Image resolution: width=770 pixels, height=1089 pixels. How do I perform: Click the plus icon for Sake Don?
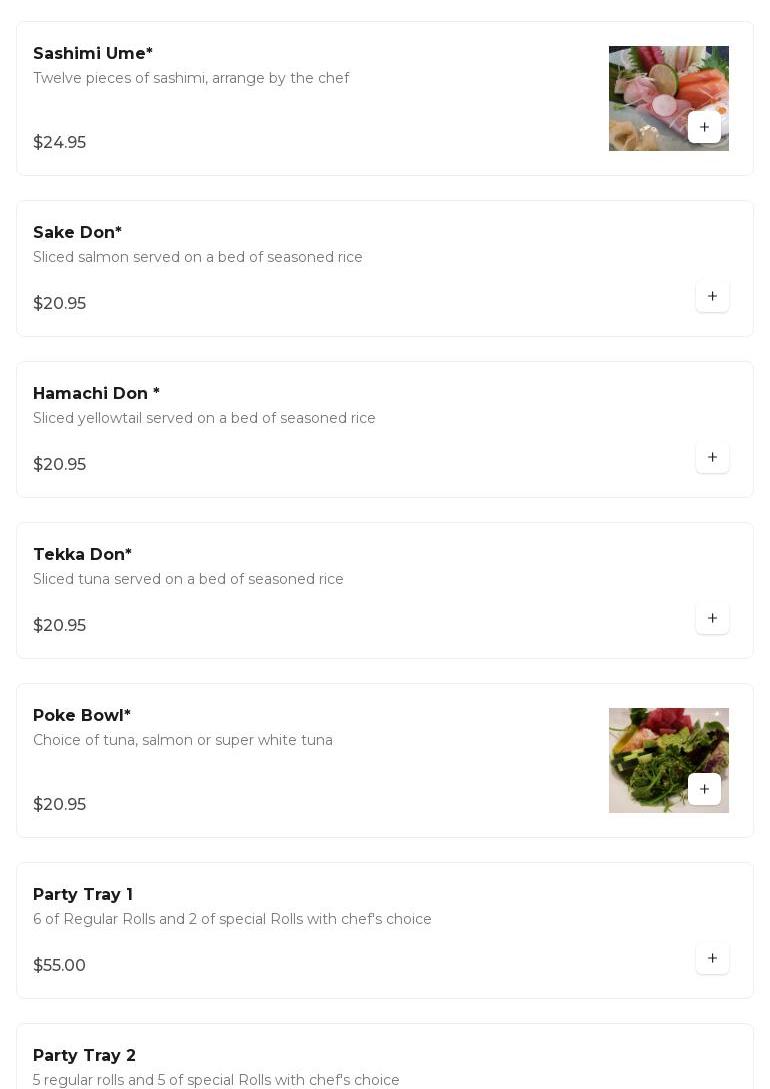(x=712, y=296)
